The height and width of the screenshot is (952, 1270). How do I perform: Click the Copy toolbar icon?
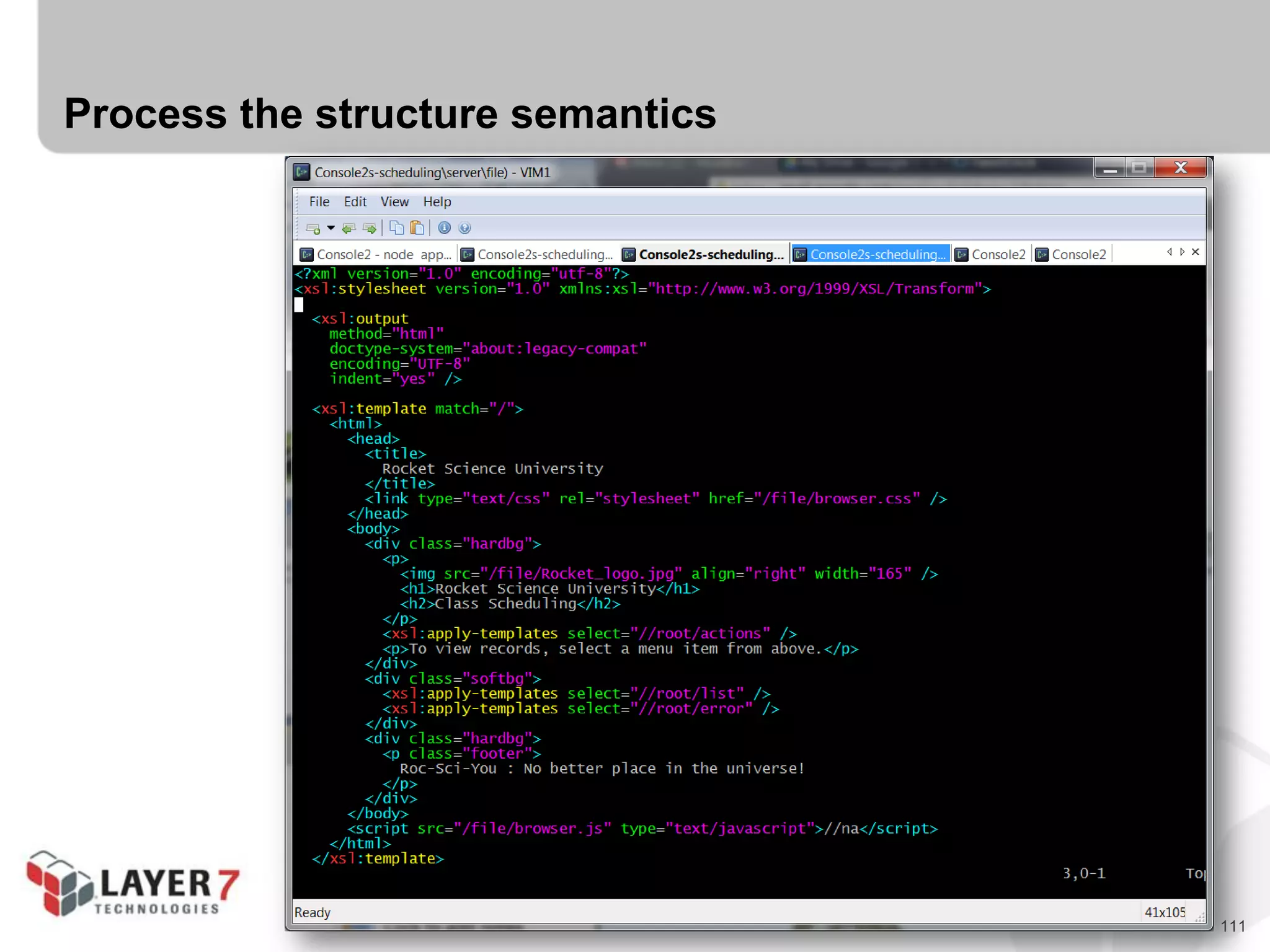pos(397,228)
